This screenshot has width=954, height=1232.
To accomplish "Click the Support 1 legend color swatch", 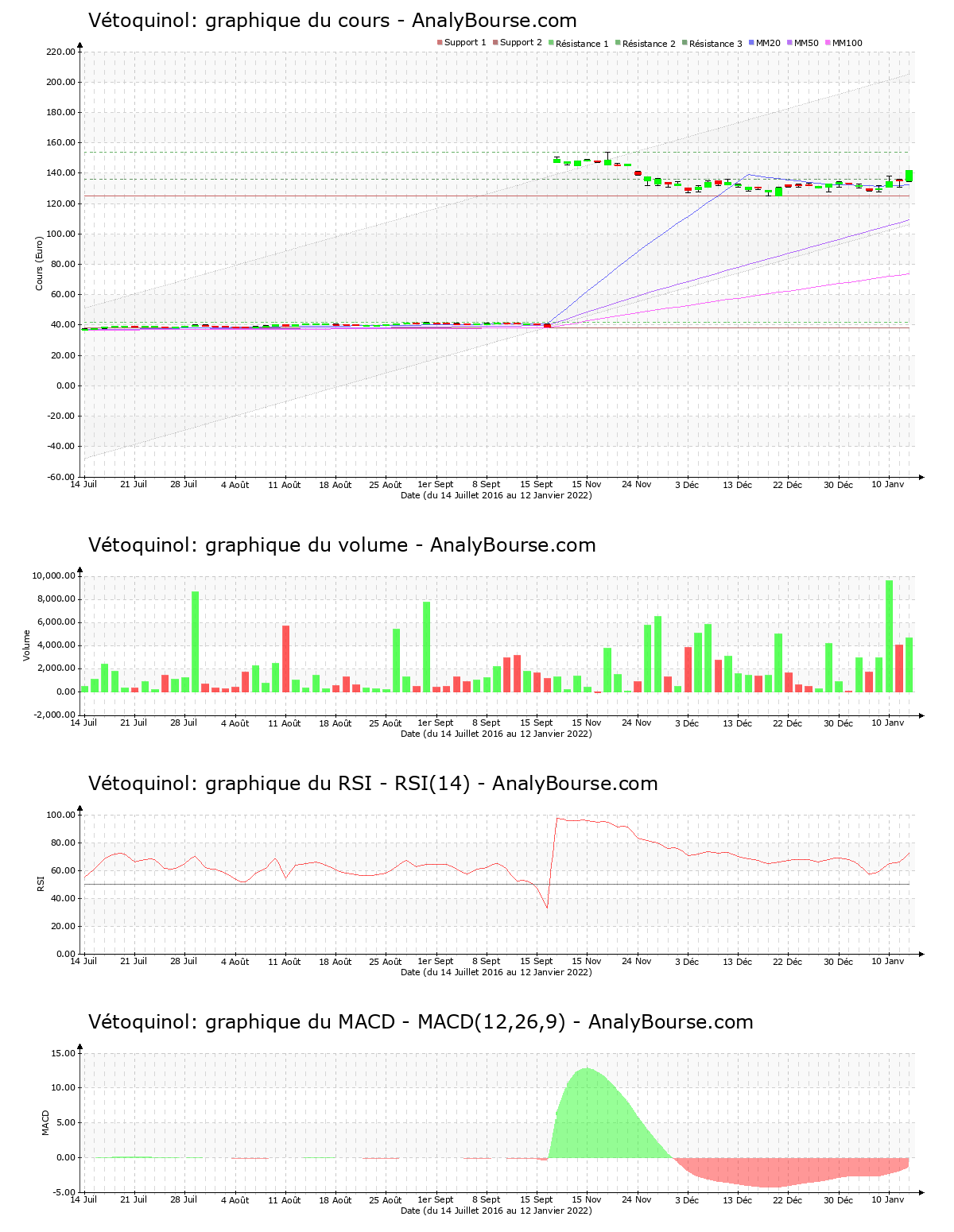I will [x=440, y=43].
